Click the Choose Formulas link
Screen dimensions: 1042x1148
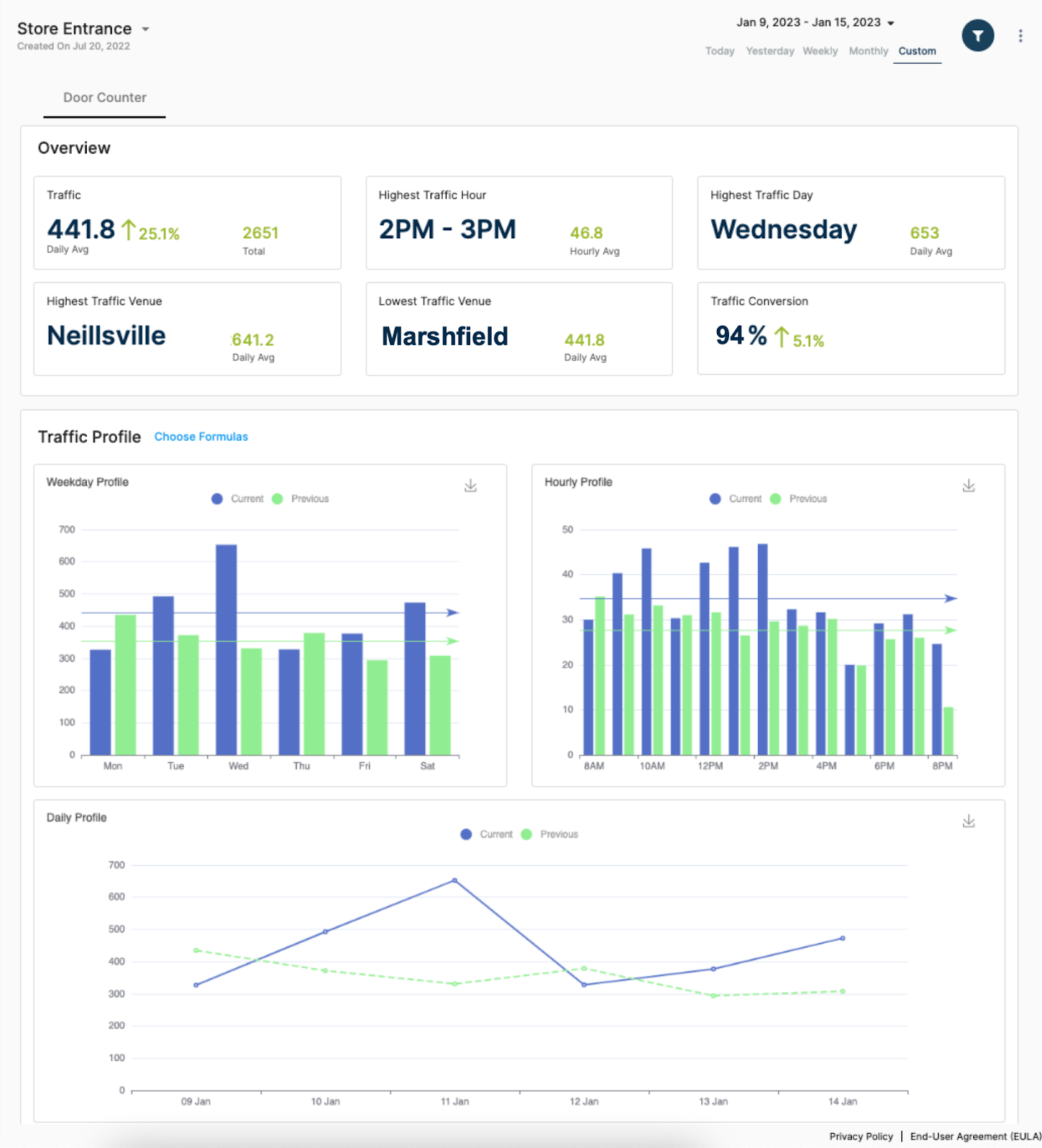pos(201,436)
